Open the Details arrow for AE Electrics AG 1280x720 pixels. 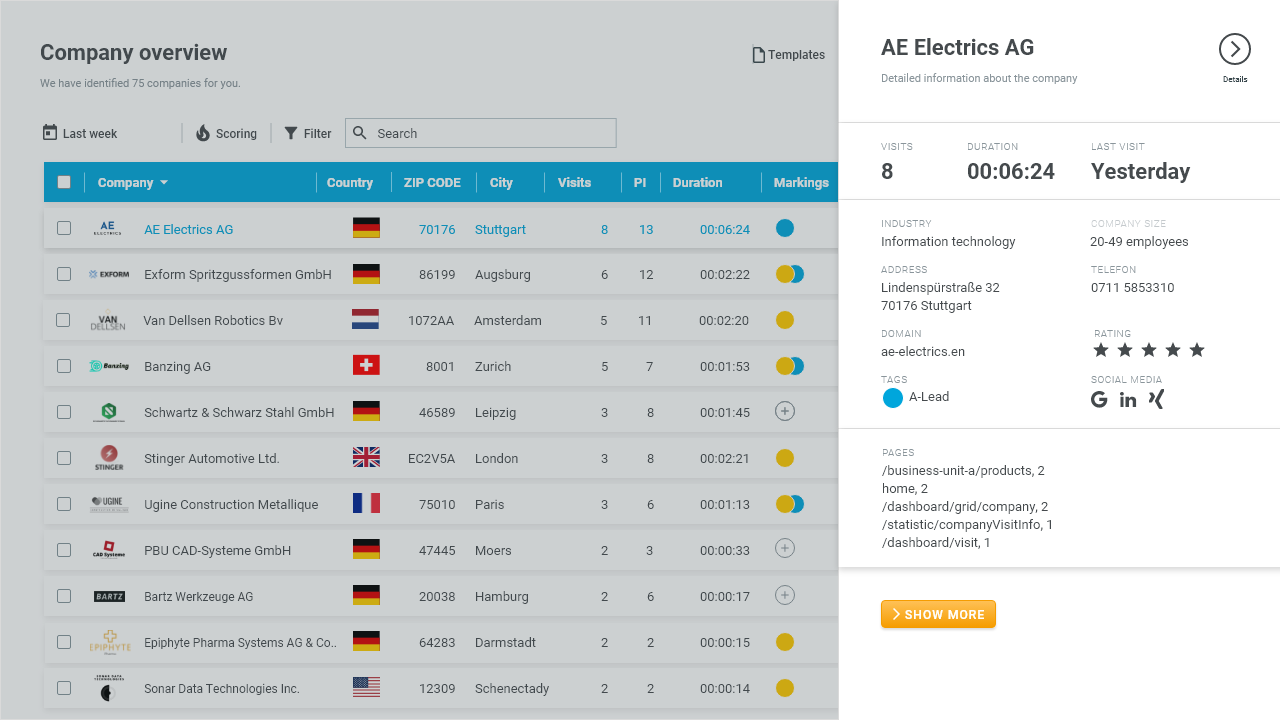tap(1235, 49)
